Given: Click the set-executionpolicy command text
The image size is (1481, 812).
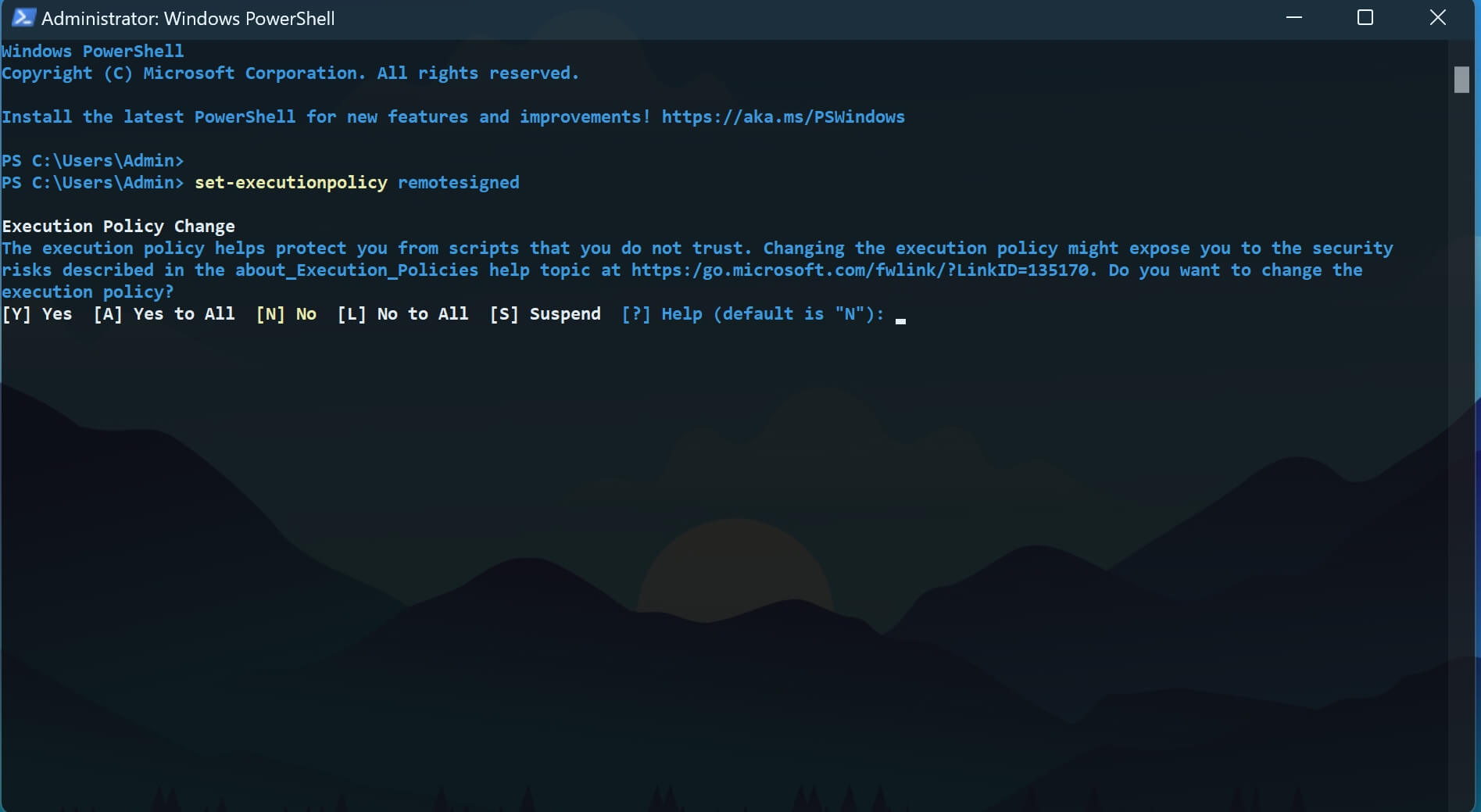Looking at the screenshot, I should click(x=291, y=183).
